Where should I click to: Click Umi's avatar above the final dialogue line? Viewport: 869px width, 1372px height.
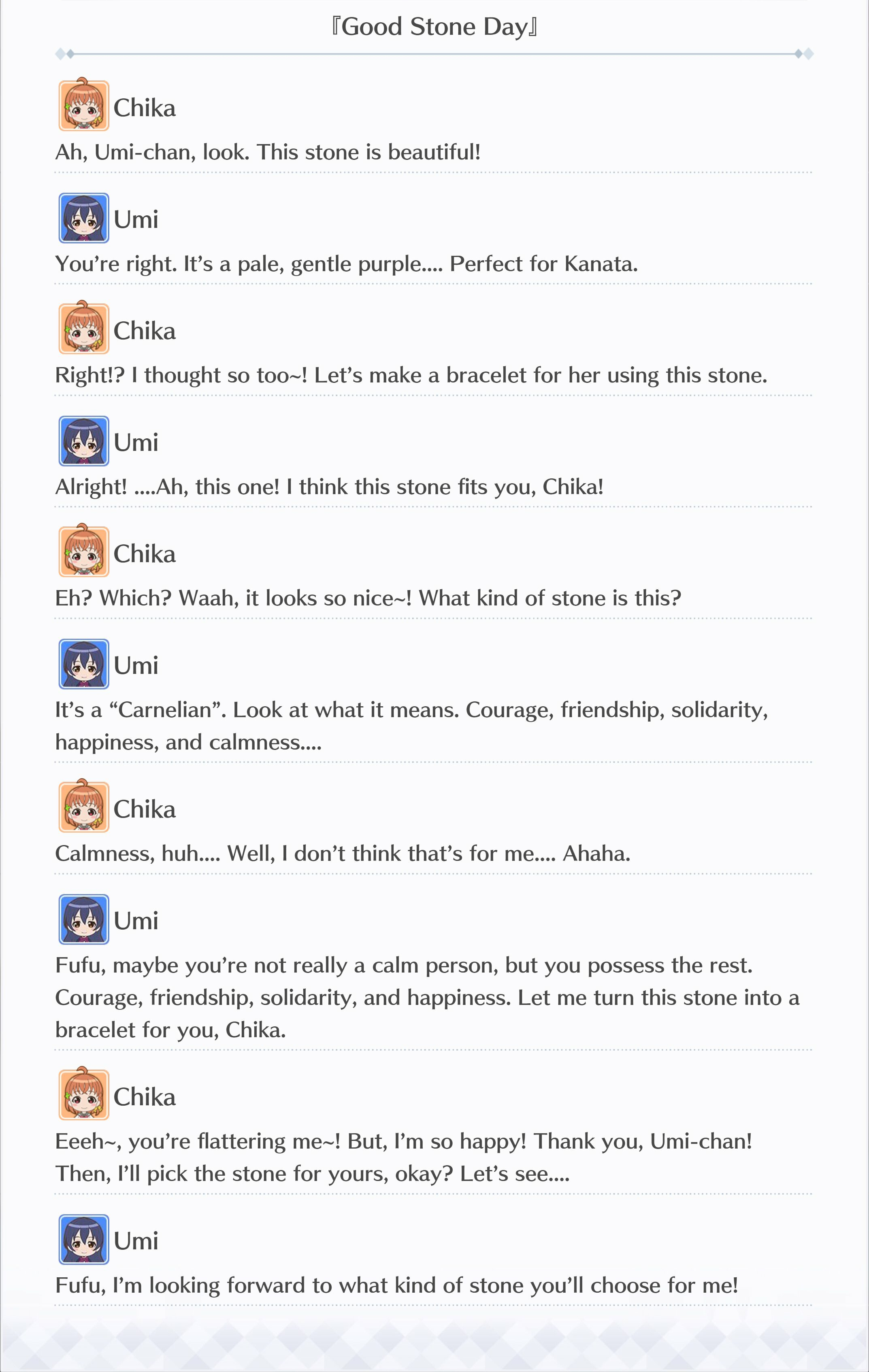(84, 1239)
